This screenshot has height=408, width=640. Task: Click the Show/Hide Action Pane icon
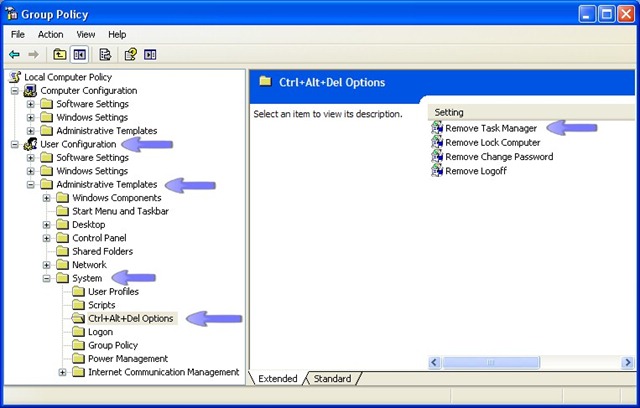click(150, 54)
